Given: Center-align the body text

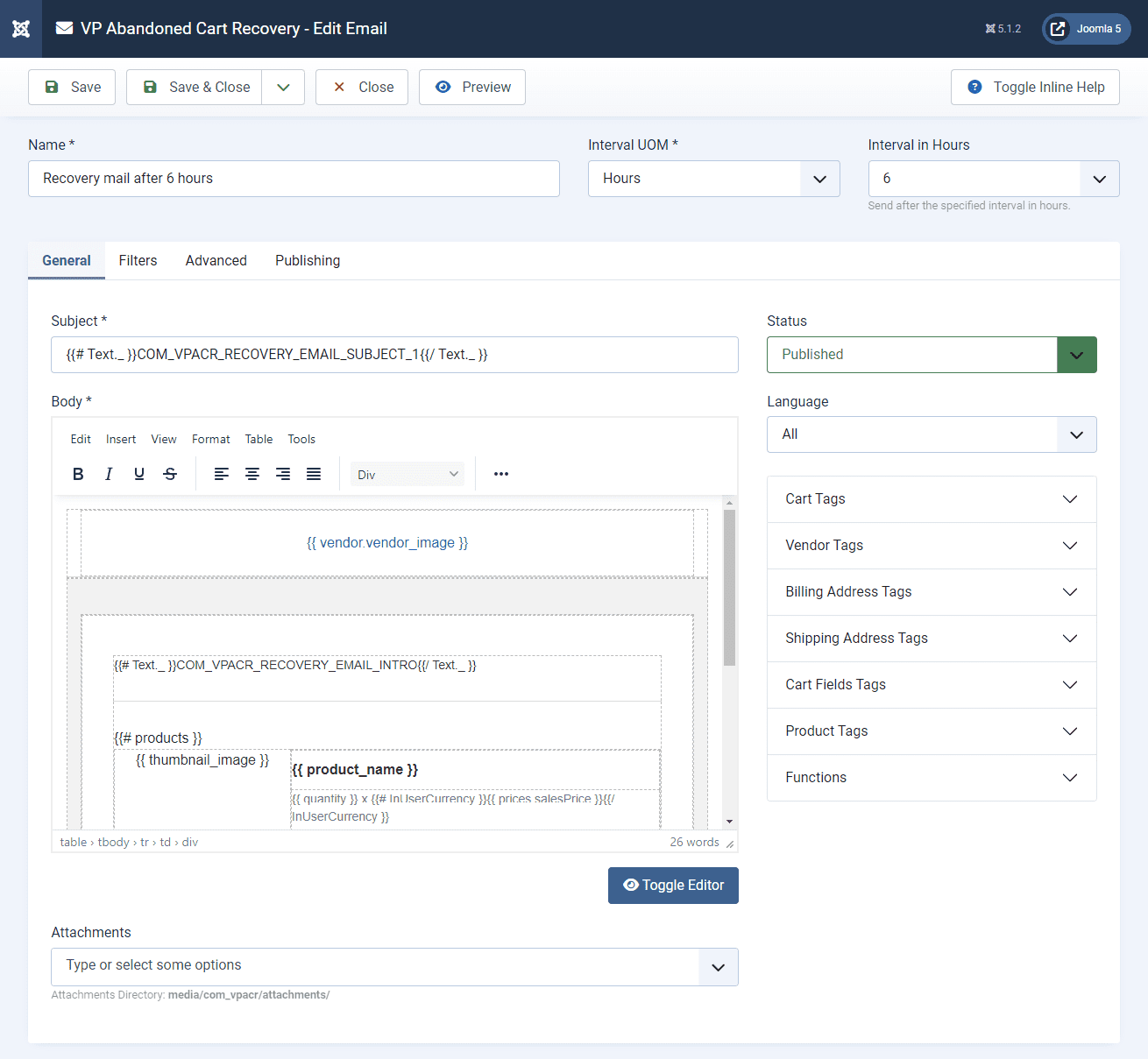Looking at the screenshot, I should [252, 474].
